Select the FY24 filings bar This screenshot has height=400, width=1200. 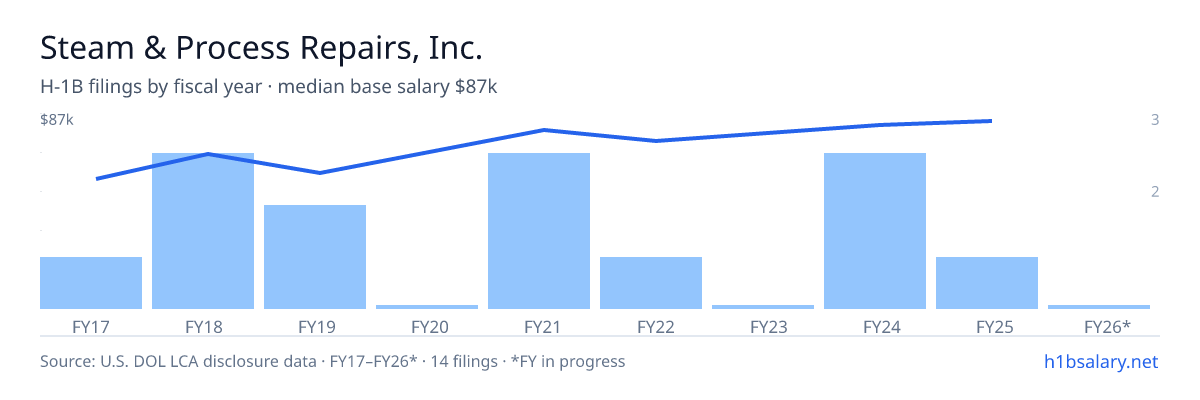875,231
